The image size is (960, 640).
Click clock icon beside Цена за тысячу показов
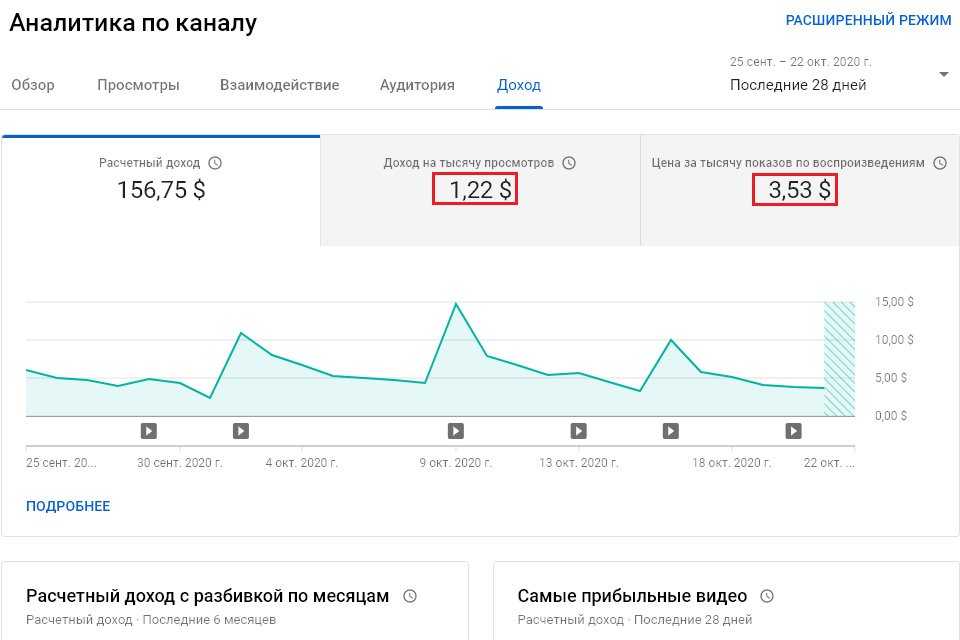point(940,163)
